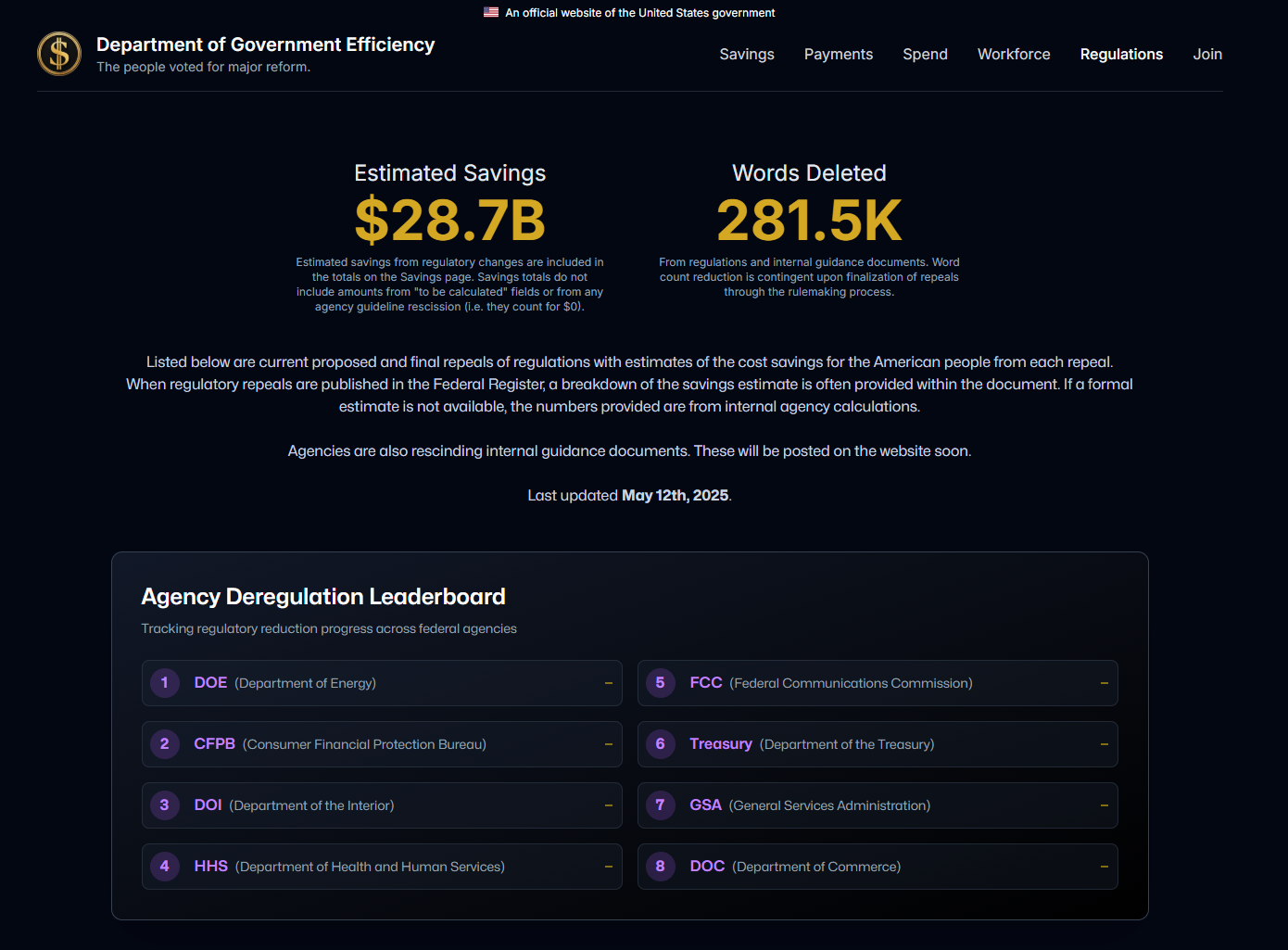
Task: Click '(Department of Health and Human Services)' label
Action: click(x=370, y=867)
